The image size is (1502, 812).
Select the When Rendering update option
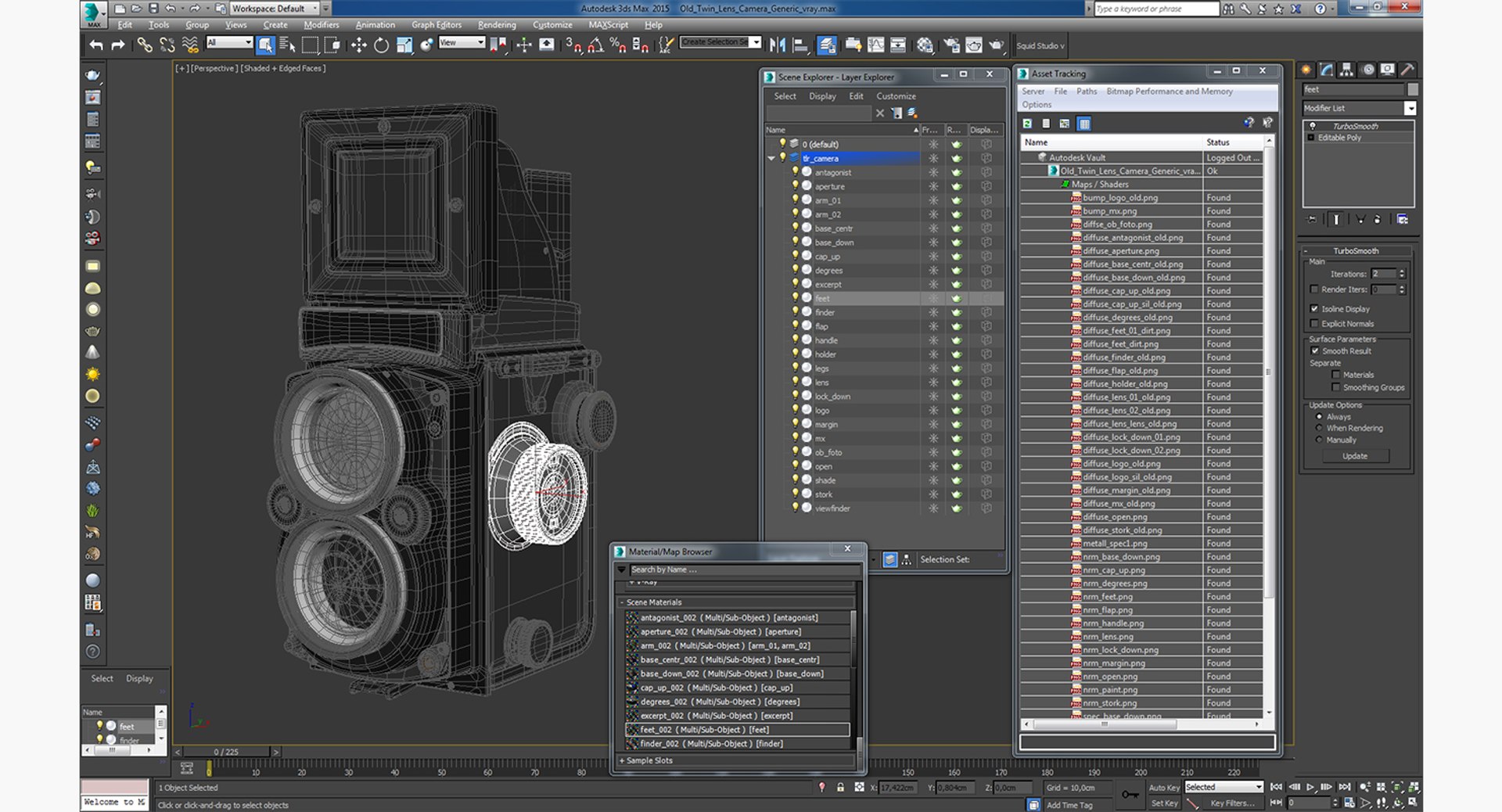(1319, 429)
